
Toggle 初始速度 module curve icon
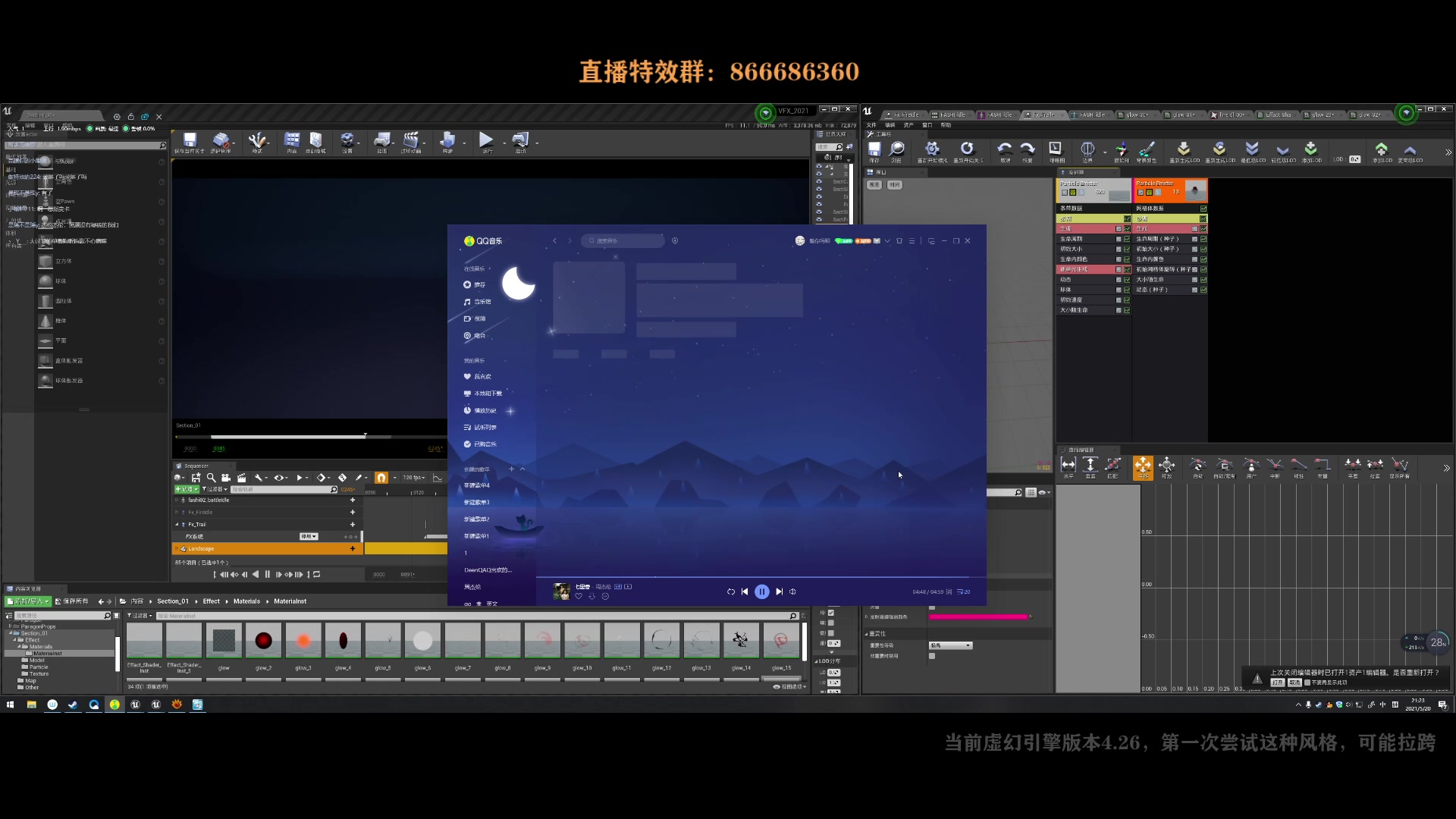tap(1127, 300)
